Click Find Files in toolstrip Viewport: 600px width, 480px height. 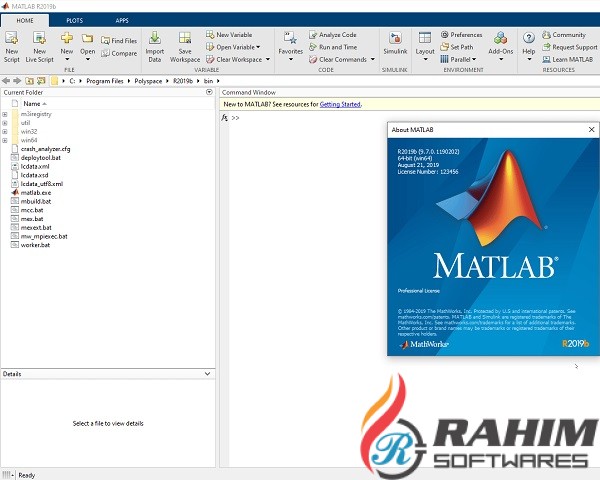click(x=119, y=41)
